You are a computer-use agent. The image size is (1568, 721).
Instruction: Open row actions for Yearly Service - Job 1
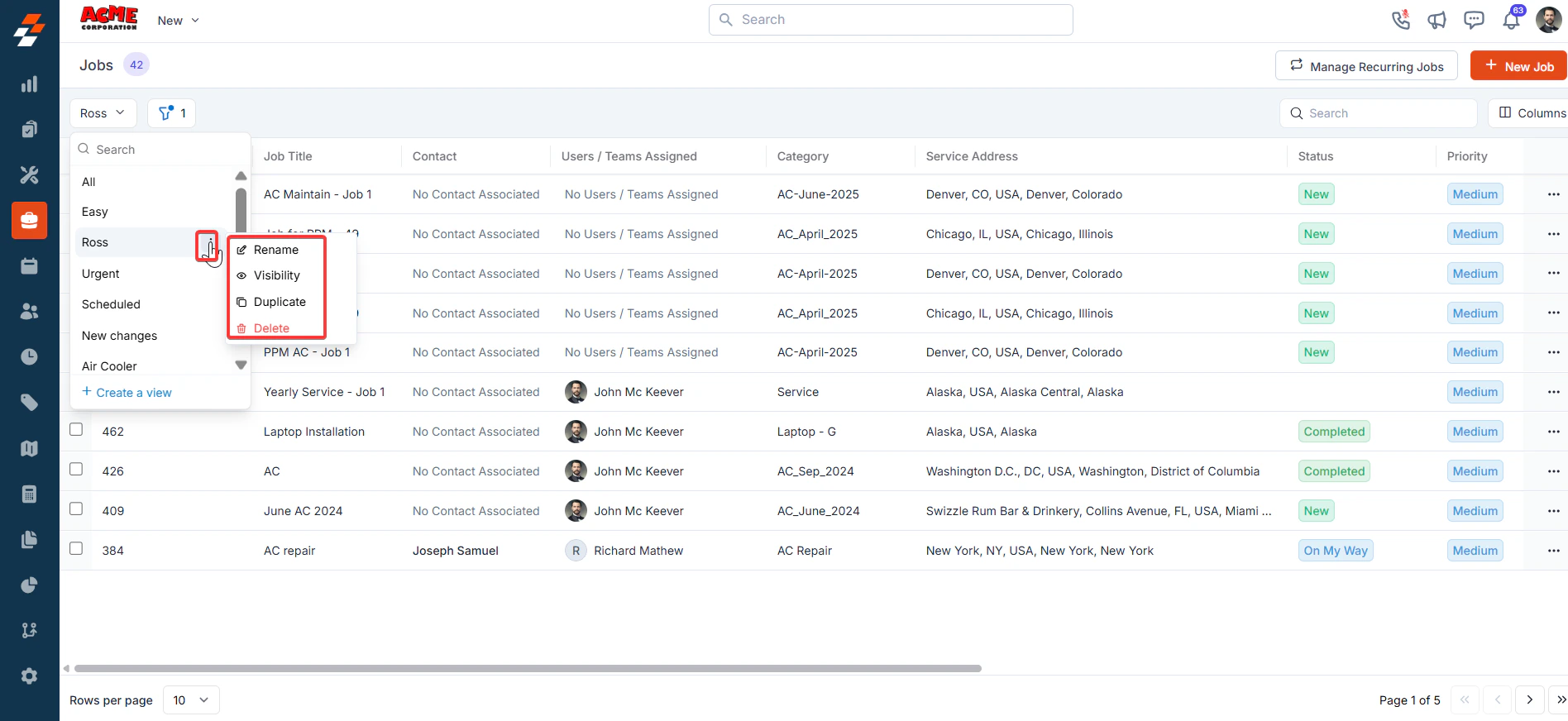point(1553,392)
